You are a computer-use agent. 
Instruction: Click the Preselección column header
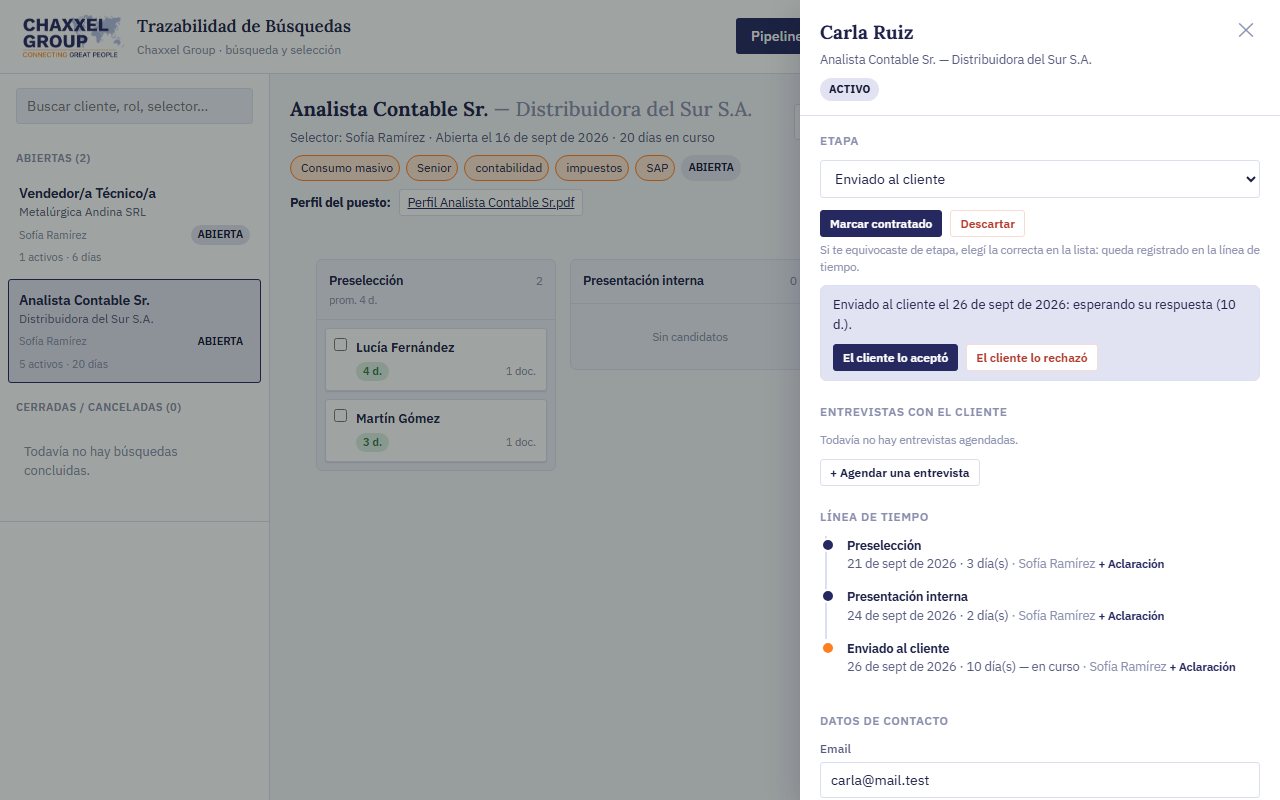tap(436, 288)
